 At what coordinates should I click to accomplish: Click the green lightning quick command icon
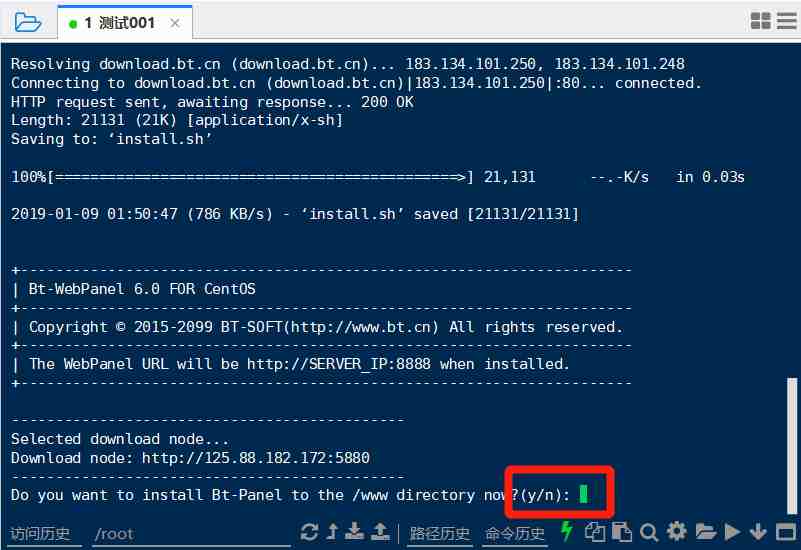coord(567,531)
